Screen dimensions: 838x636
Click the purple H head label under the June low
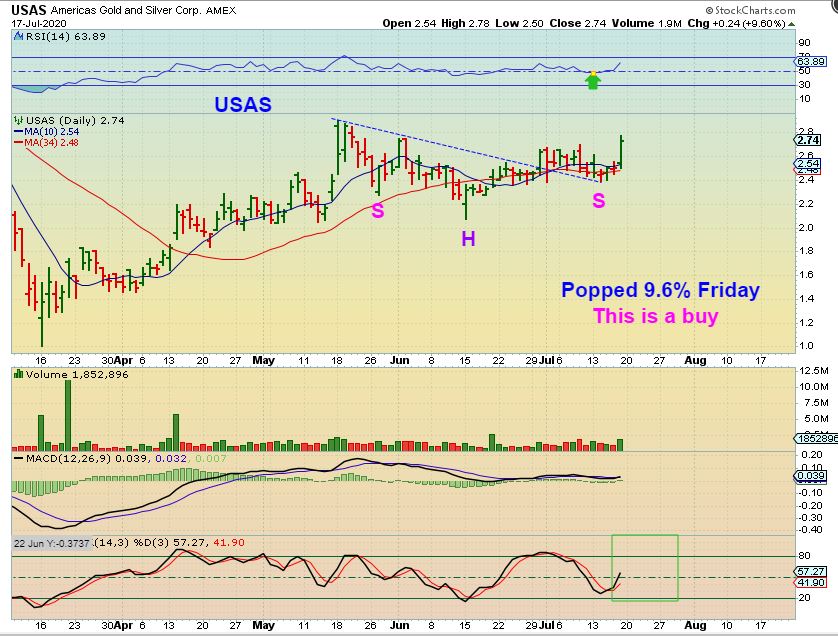[468, 239]
